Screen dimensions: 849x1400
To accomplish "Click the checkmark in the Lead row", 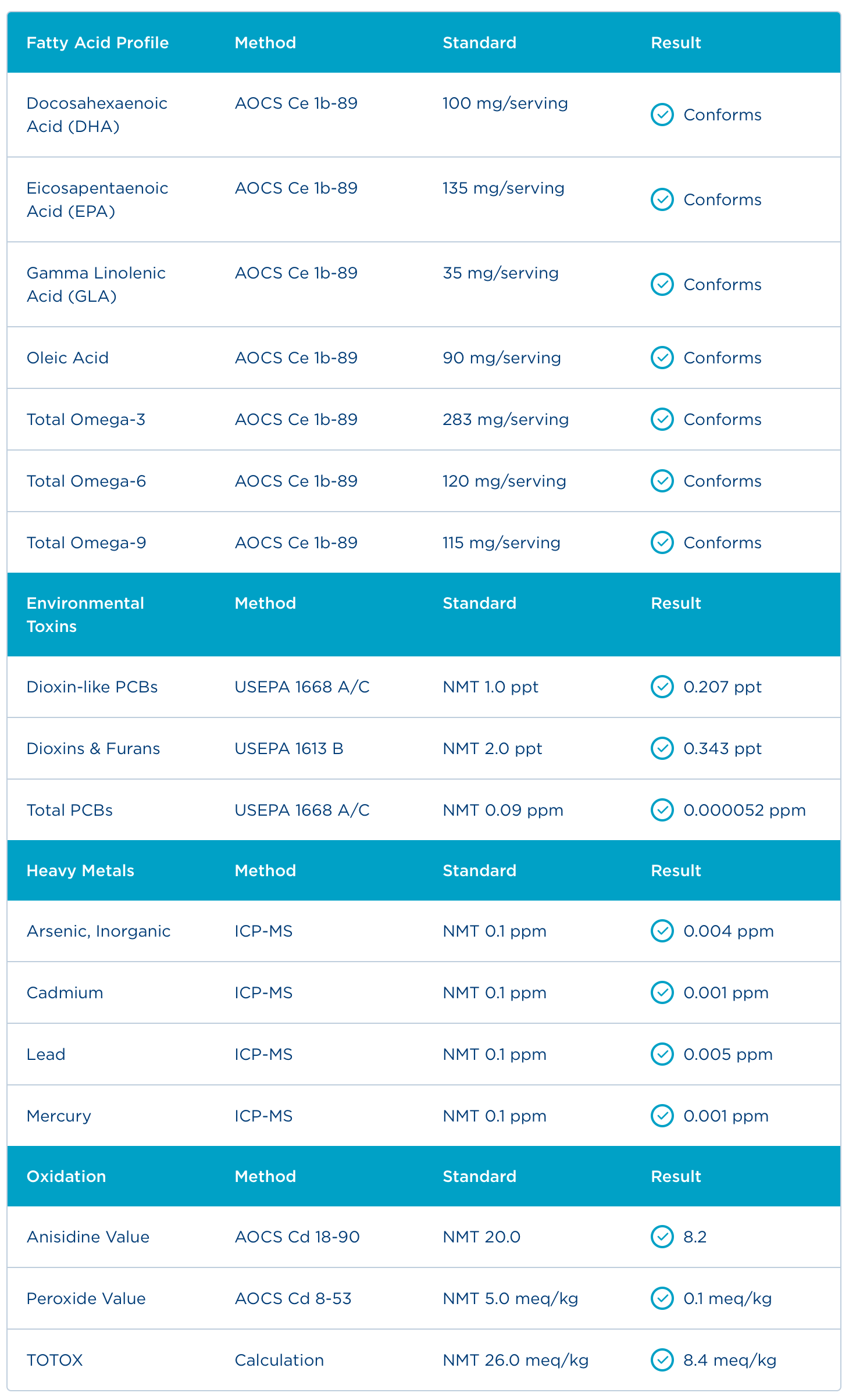I will point(662,1054).
